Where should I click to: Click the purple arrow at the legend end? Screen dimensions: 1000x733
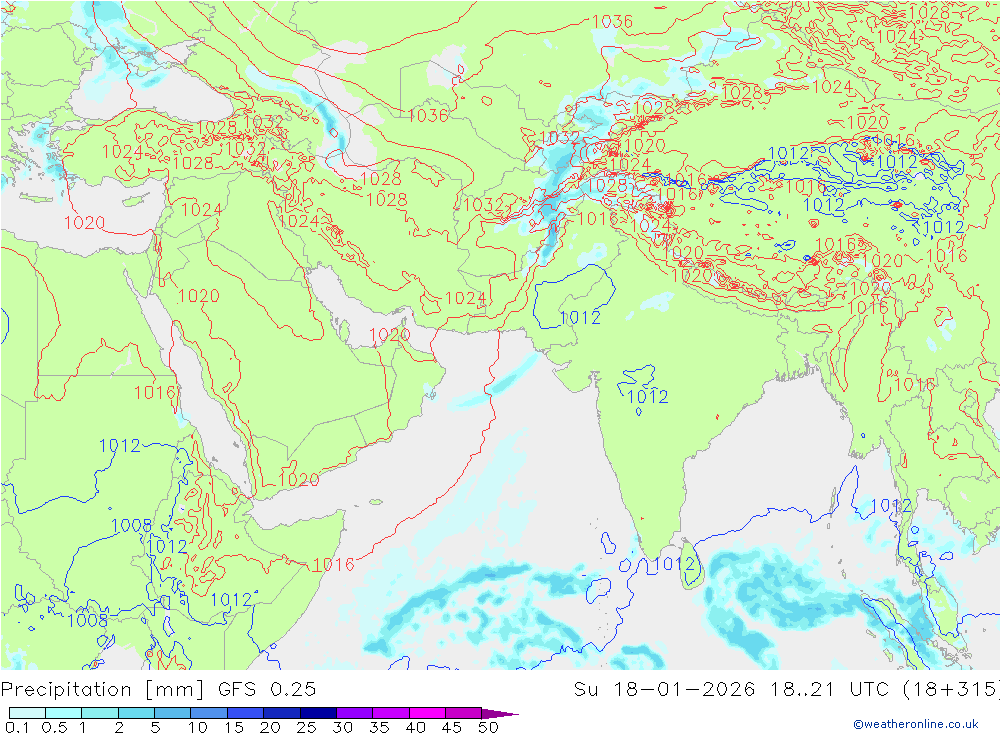tap(499, 713)
